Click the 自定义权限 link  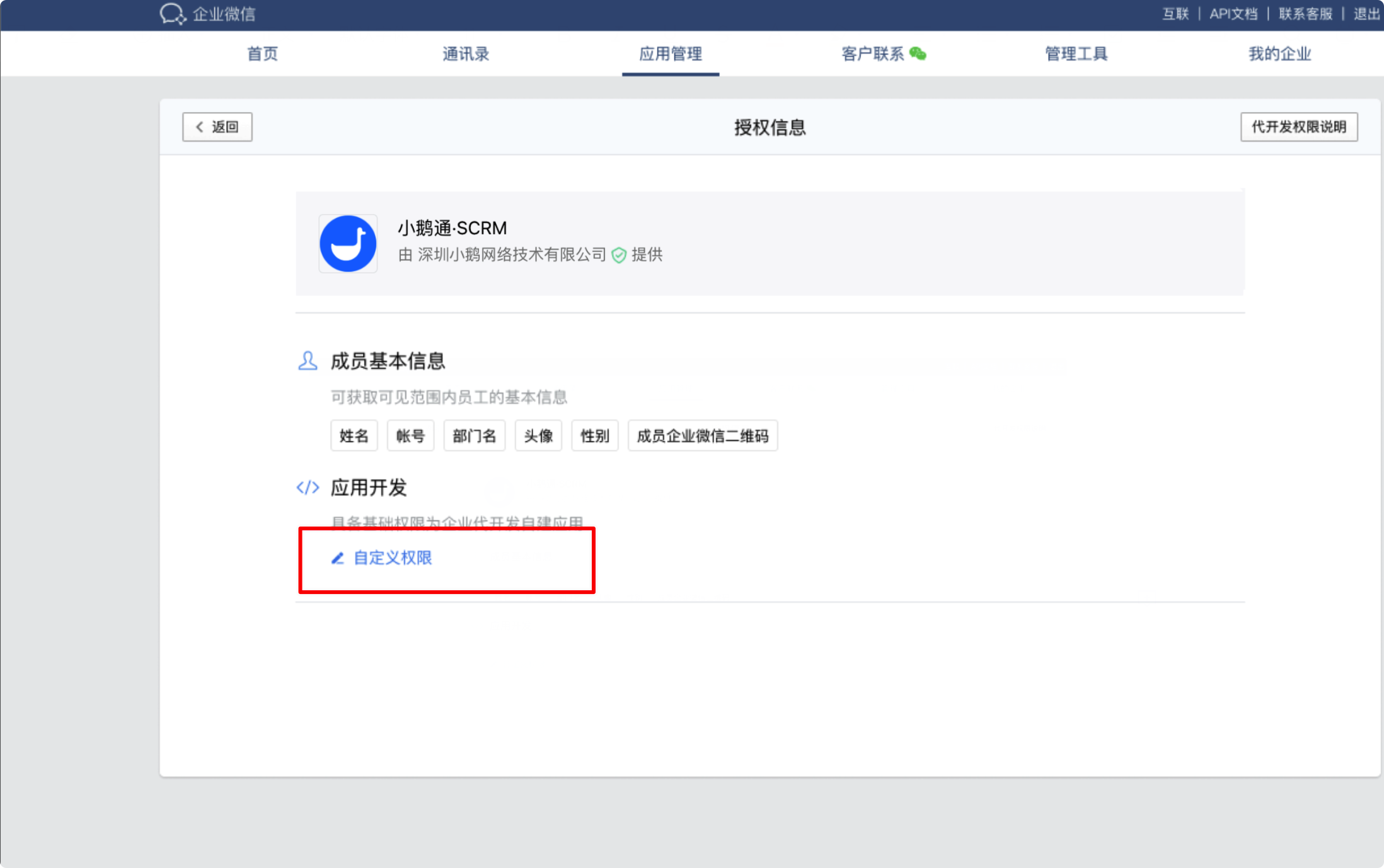[x=393, y=558]
